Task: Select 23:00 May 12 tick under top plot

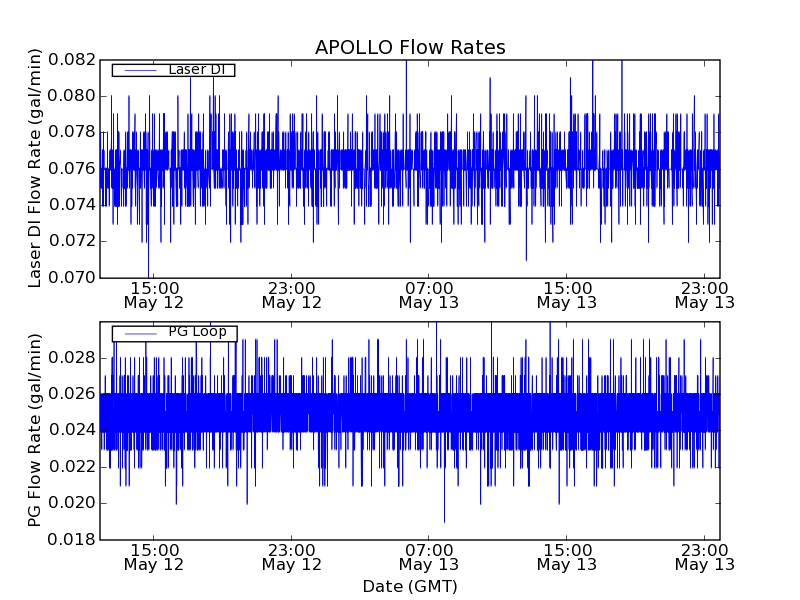Action: pyautogui.click(x=291, y=294)
